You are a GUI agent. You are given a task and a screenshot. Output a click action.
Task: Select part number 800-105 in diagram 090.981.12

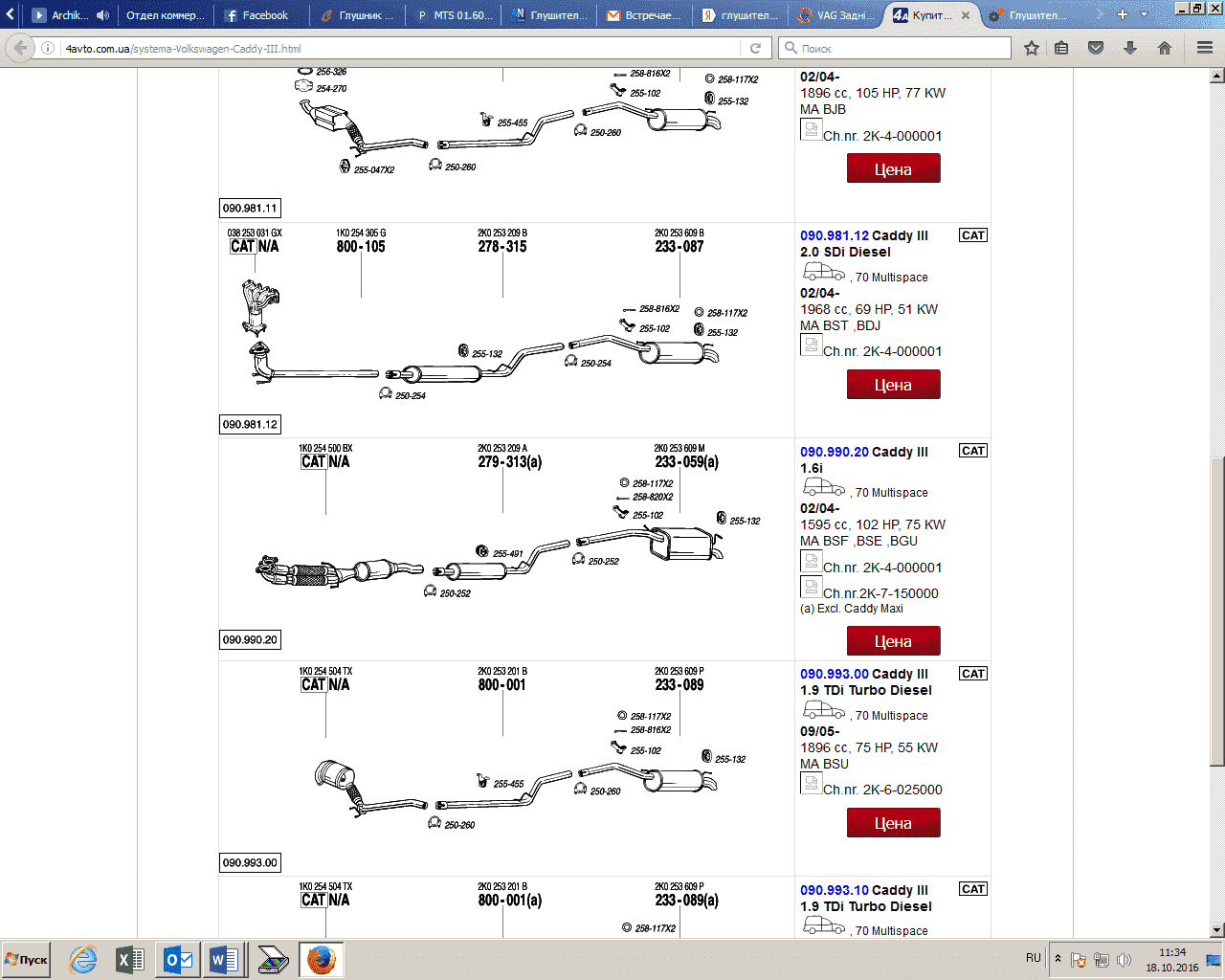361,247
